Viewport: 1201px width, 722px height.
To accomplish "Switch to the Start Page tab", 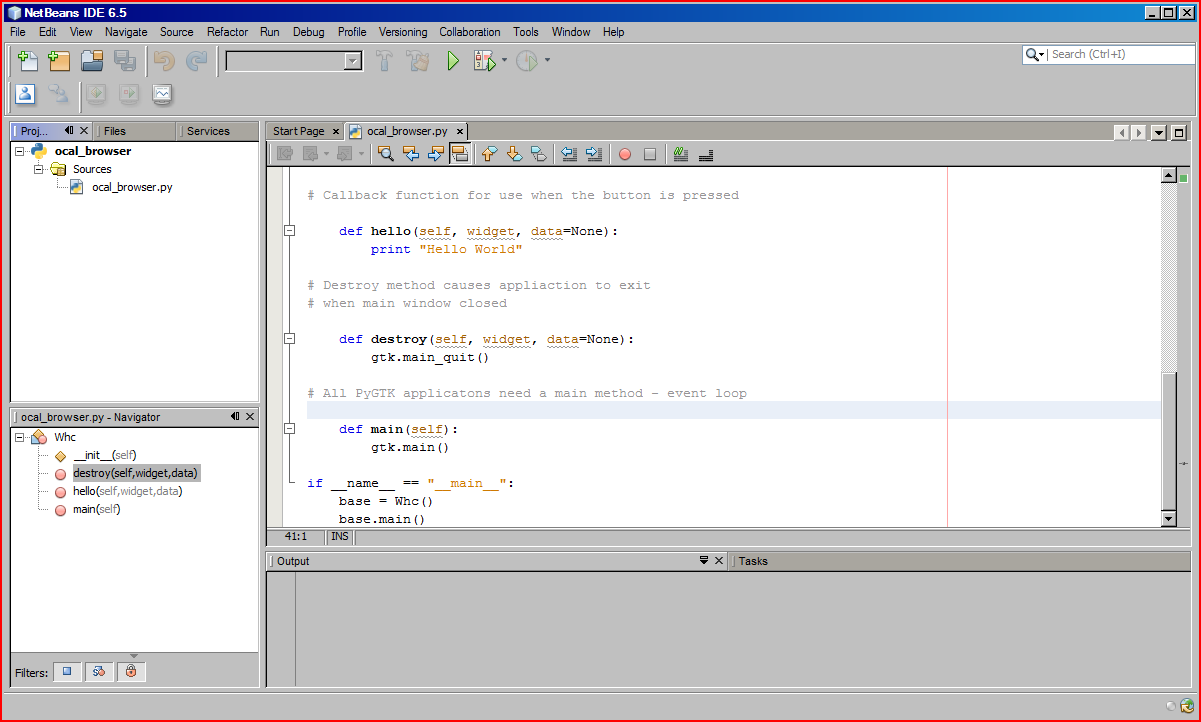I will click(x=299, y=131).
